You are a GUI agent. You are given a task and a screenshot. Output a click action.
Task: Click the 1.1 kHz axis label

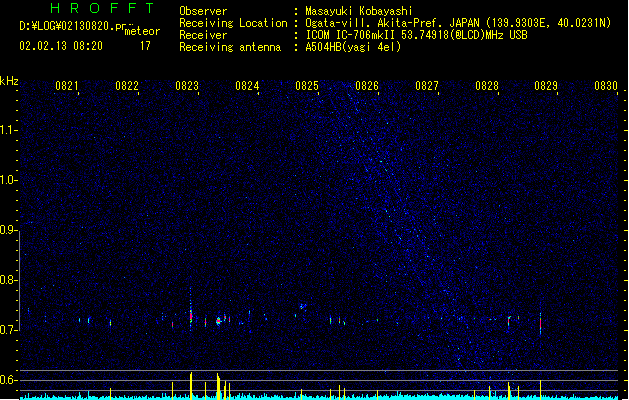8,130
